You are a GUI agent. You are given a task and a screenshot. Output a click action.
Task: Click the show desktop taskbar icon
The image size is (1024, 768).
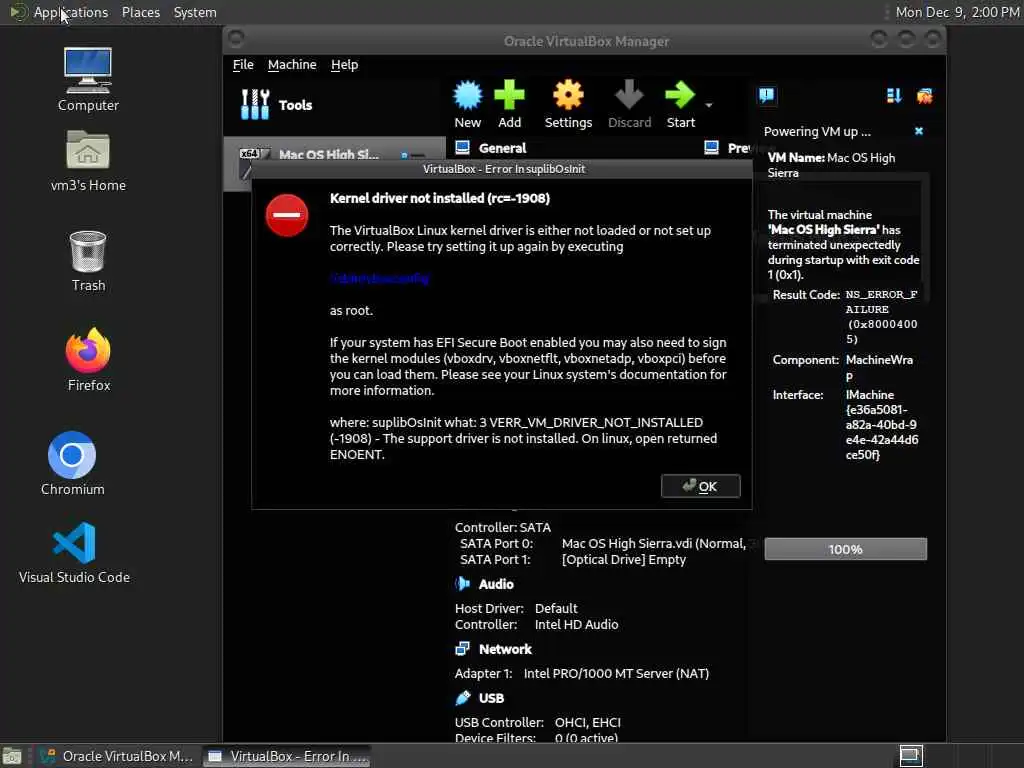coord(12,756)
